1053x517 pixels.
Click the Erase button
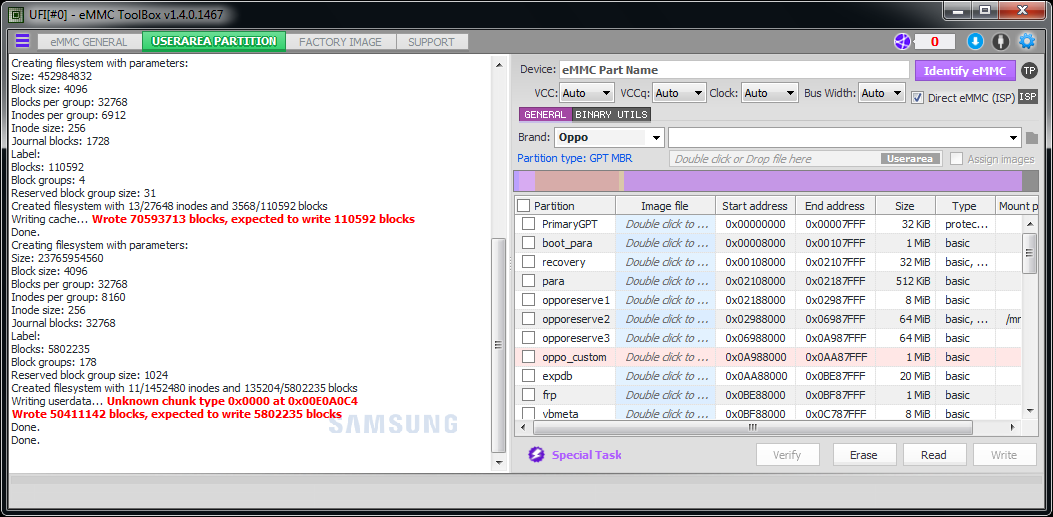coord(864,455)
